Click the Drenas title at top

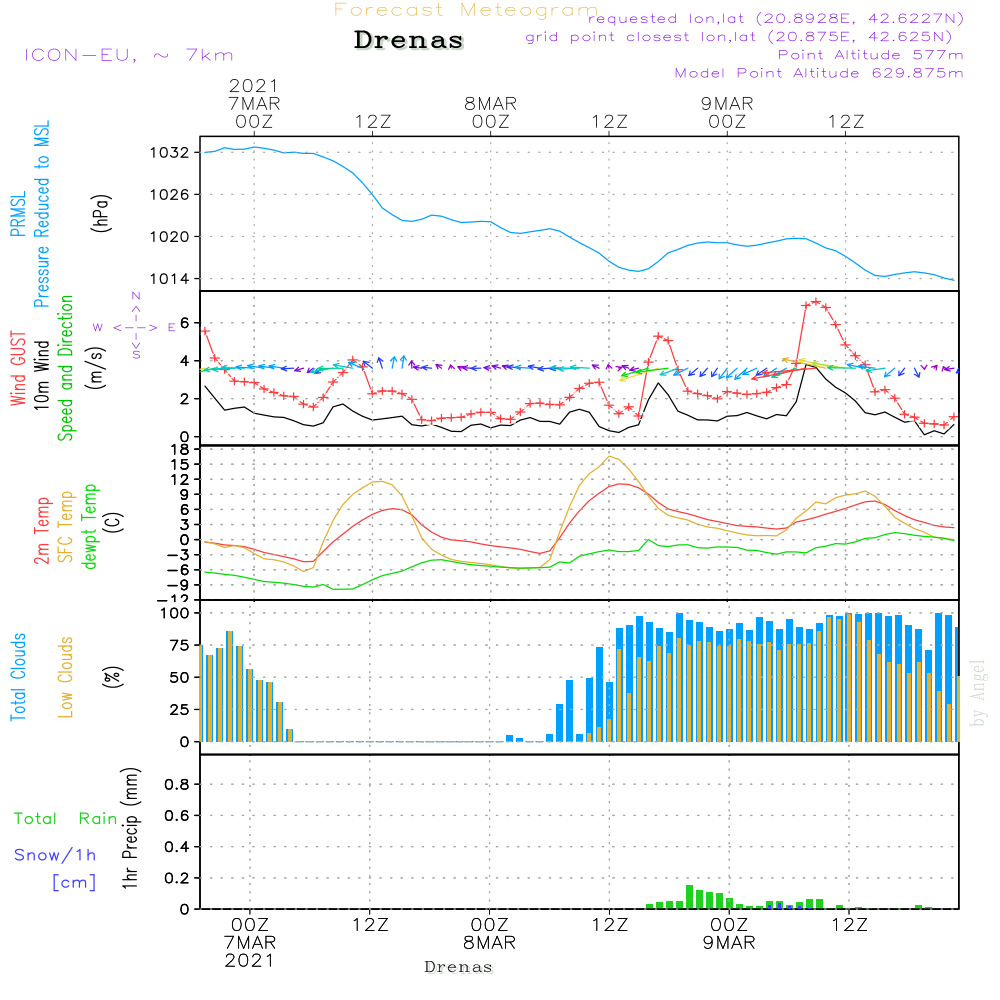coord(408,40)
